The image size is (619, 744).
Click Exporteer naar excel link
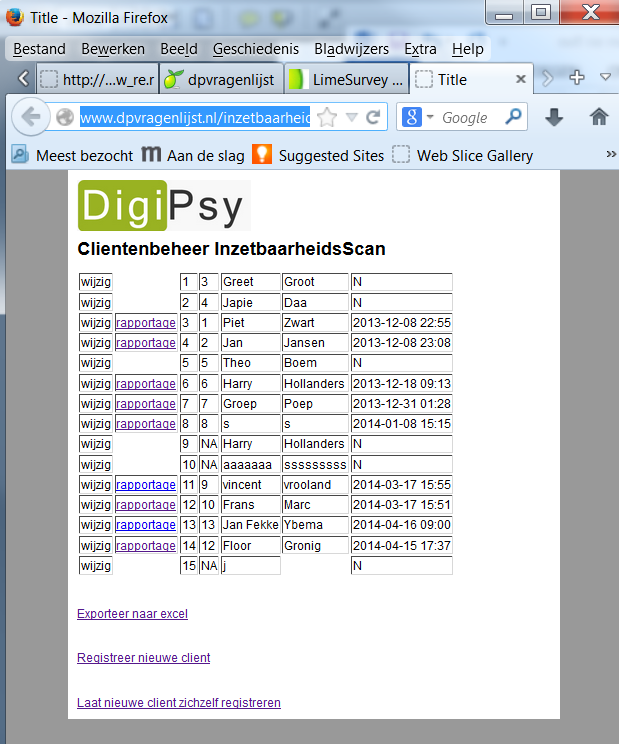pyautogui.click(x=132, y=614)
